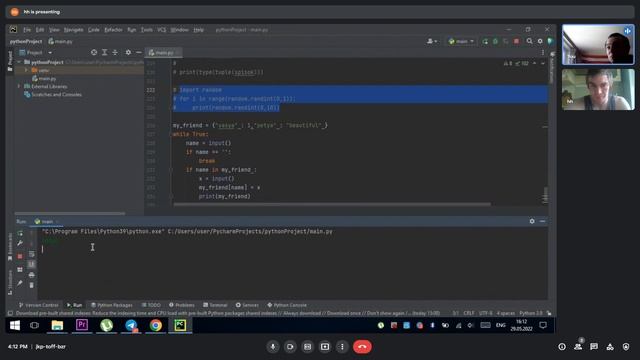Open Telegram from taskbar
This screenshot has height=360, width=640.
click(131, 325)
